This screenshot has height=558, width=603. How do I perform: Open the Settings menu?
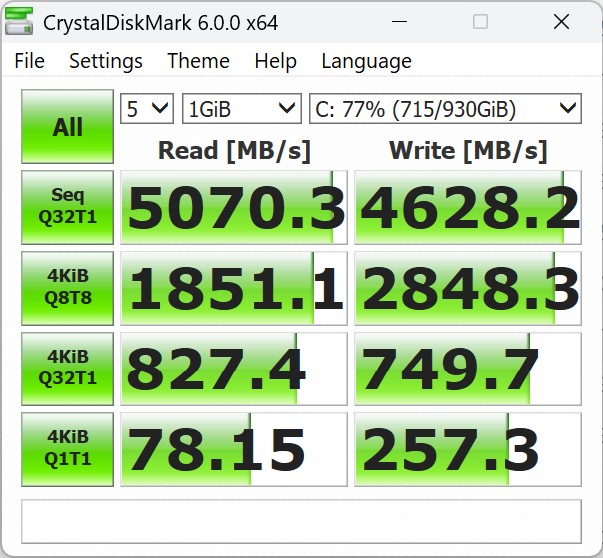tap(106, 61)
